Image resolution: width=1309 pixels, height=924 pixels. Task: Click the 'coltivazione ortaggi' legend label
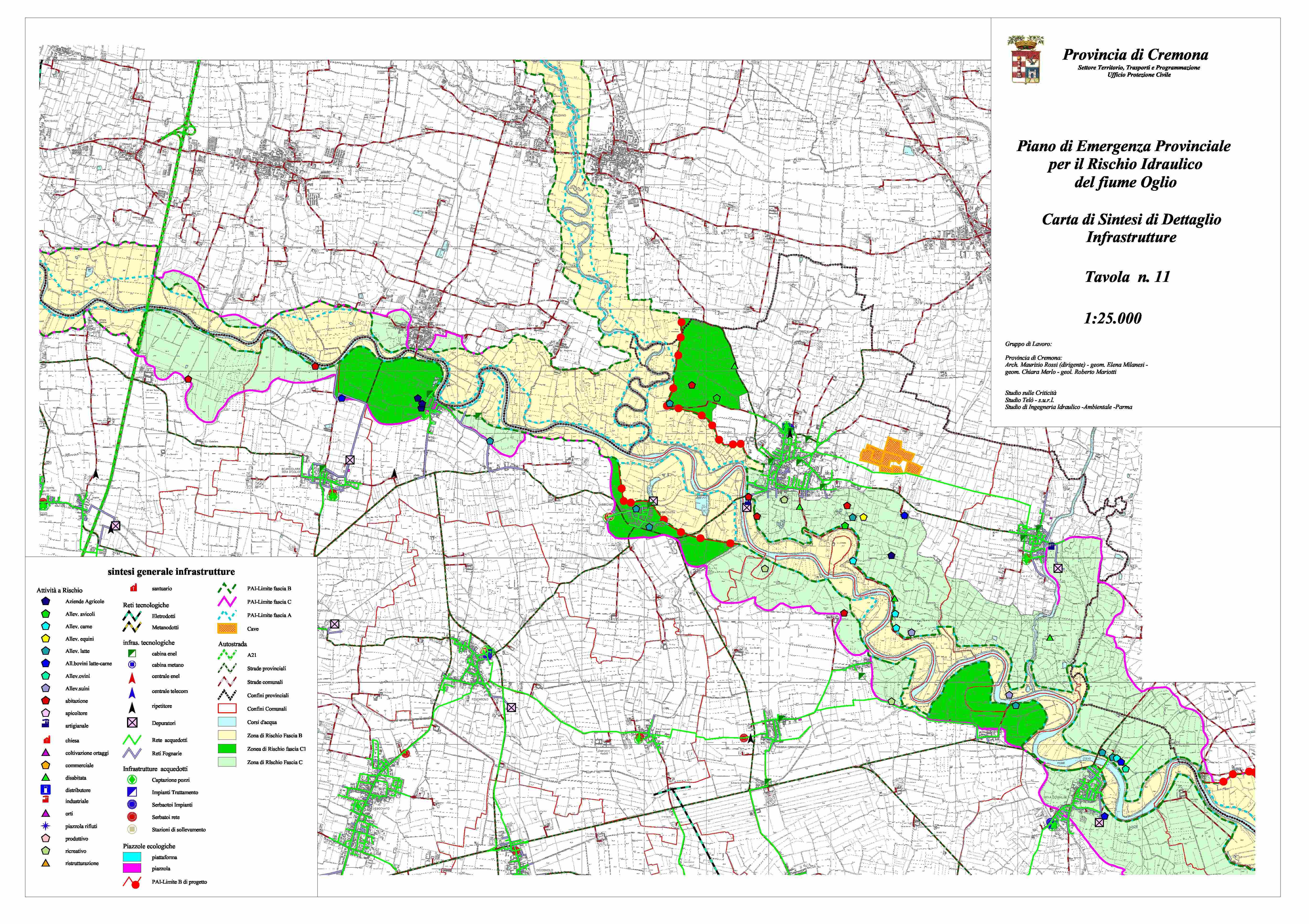[87, 753]
